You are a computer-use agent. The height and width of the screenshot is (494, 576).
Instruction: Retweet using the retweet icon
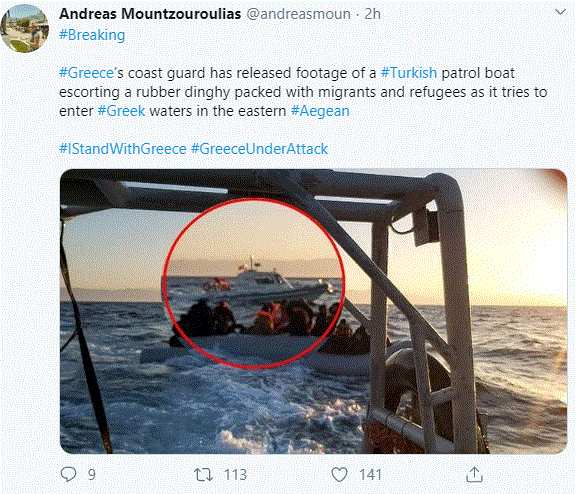tap(204, 475)
